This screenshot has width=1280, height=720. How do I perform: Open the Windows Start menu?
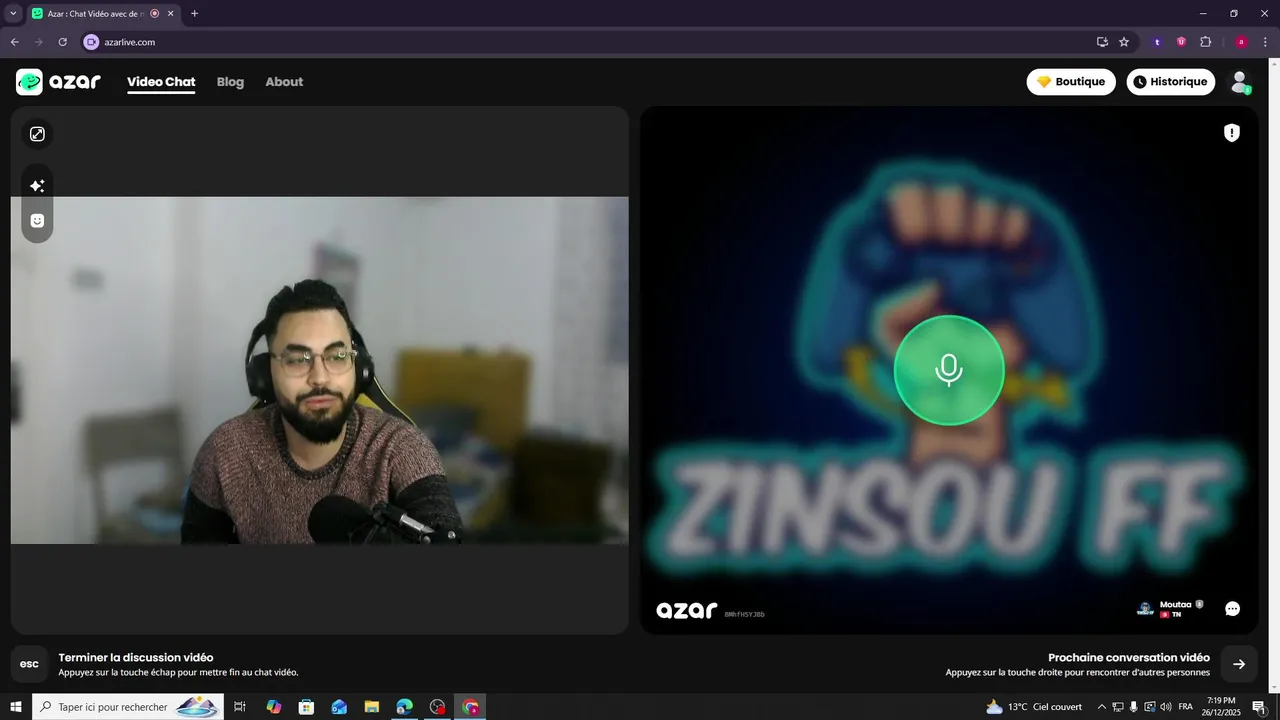coord(16,707)
